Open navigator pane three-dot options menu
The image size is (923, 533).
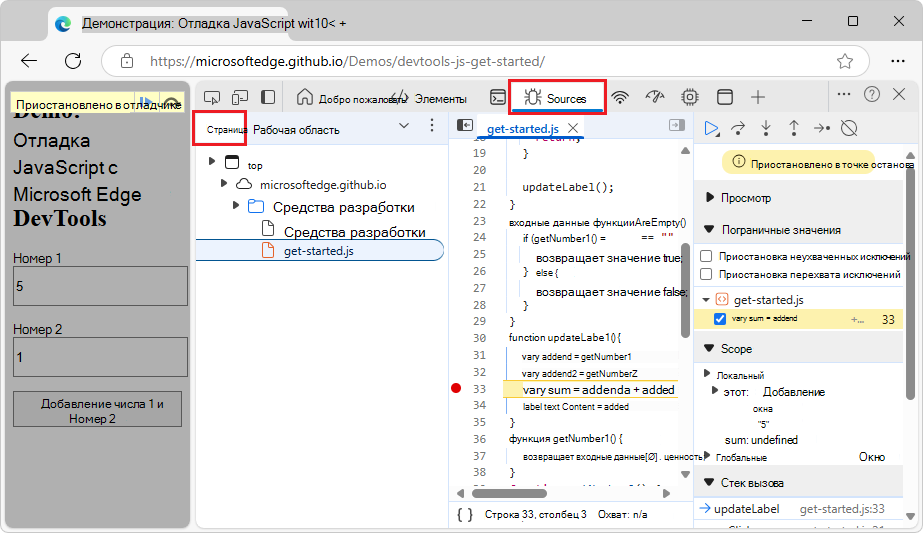pyautogui.click(x=432, y=125)
